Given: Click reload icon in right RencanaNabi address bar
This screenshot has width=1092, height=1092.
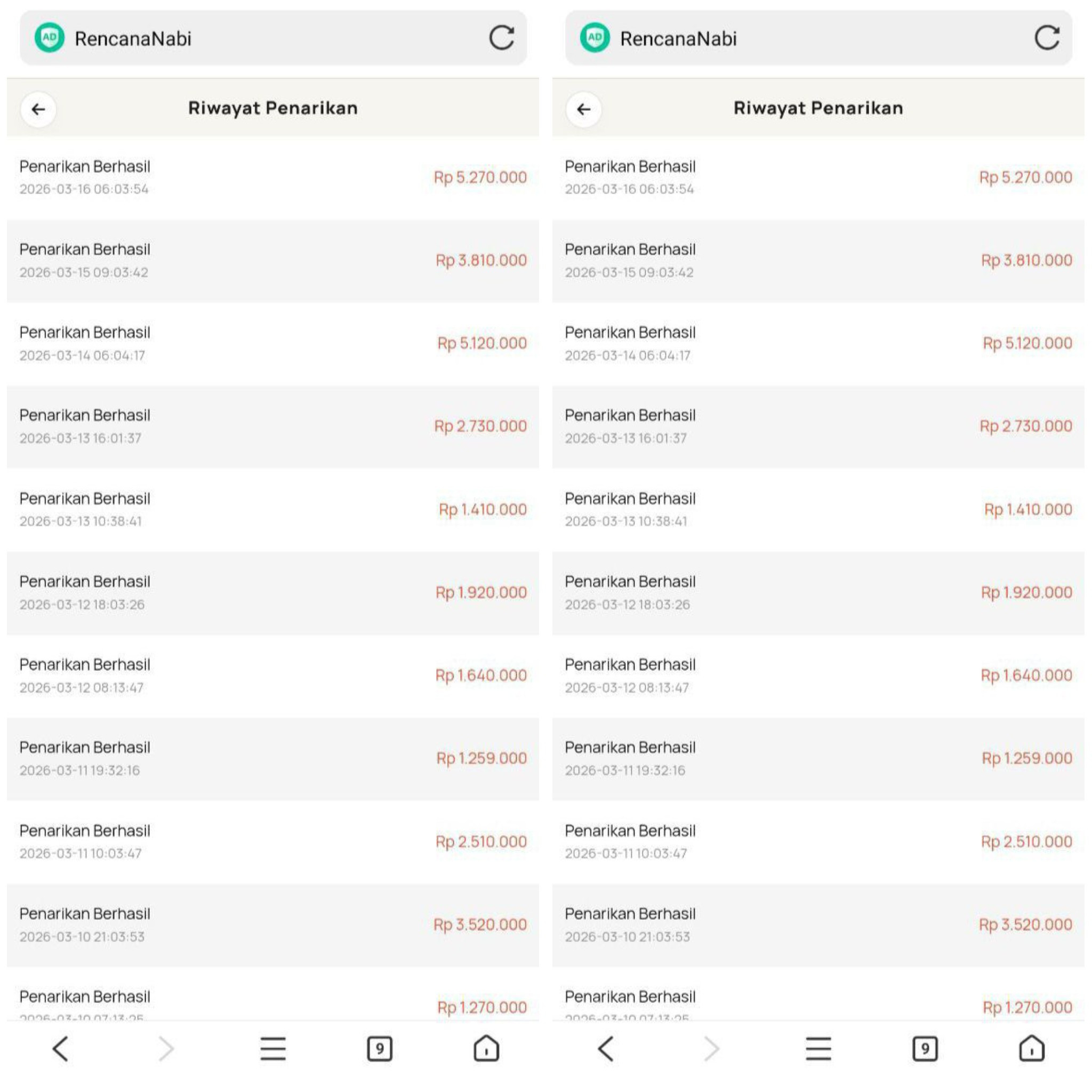Looking at the screenshot, I should coord(1047,38).
